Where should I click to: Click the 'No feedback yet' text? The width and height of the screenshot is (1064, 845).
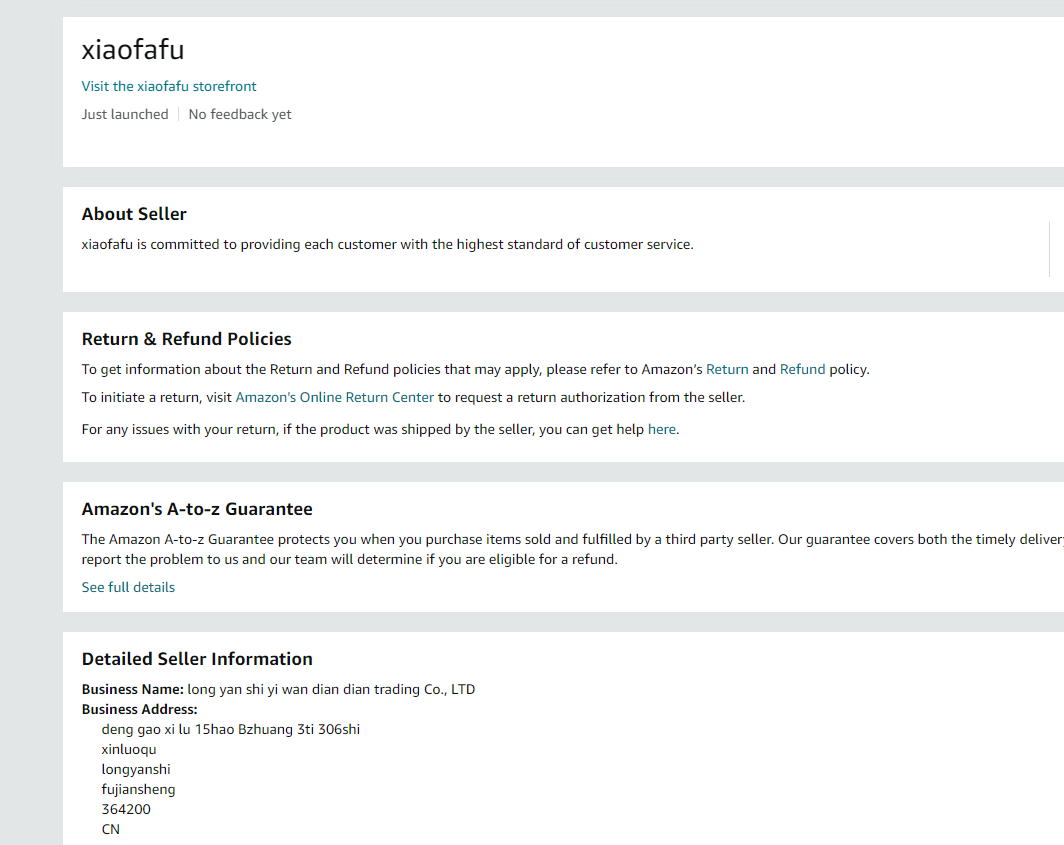click(x=240, y=114)
